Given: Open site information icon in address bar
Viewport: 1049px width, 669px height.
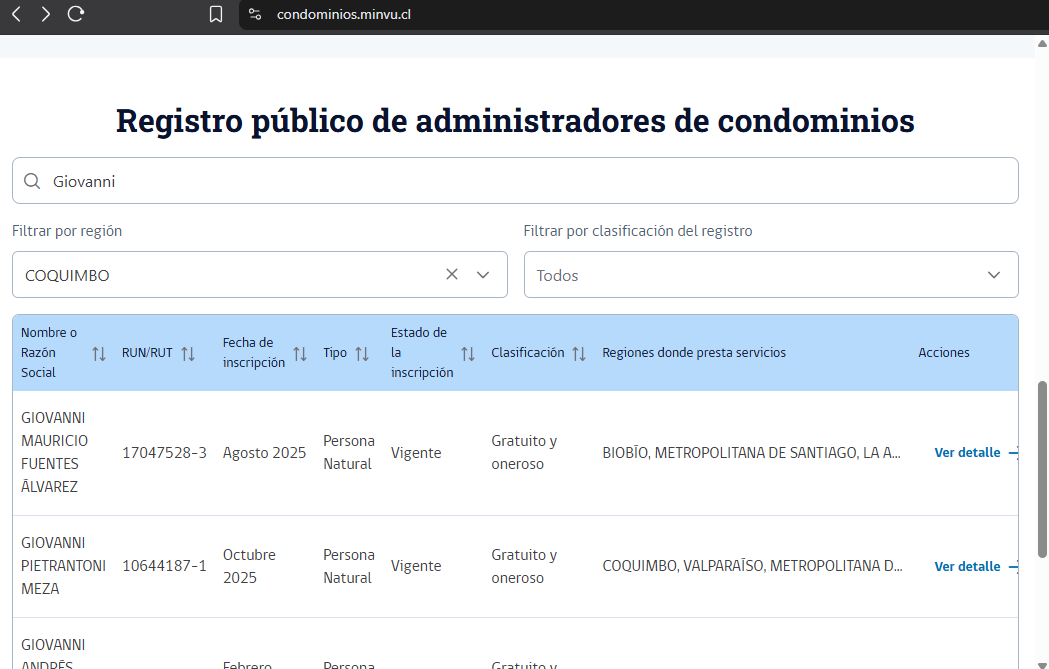Looking at the screenshot, I should pos(255,14).
